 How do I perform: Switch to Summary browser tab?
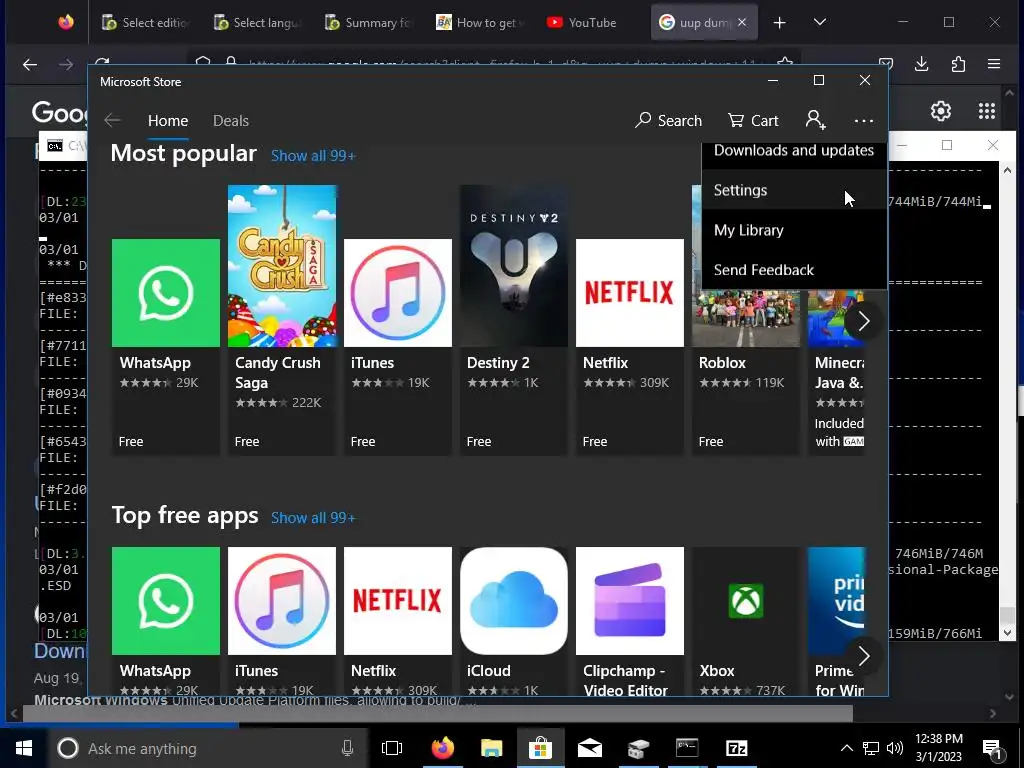(x=370, y=23)
